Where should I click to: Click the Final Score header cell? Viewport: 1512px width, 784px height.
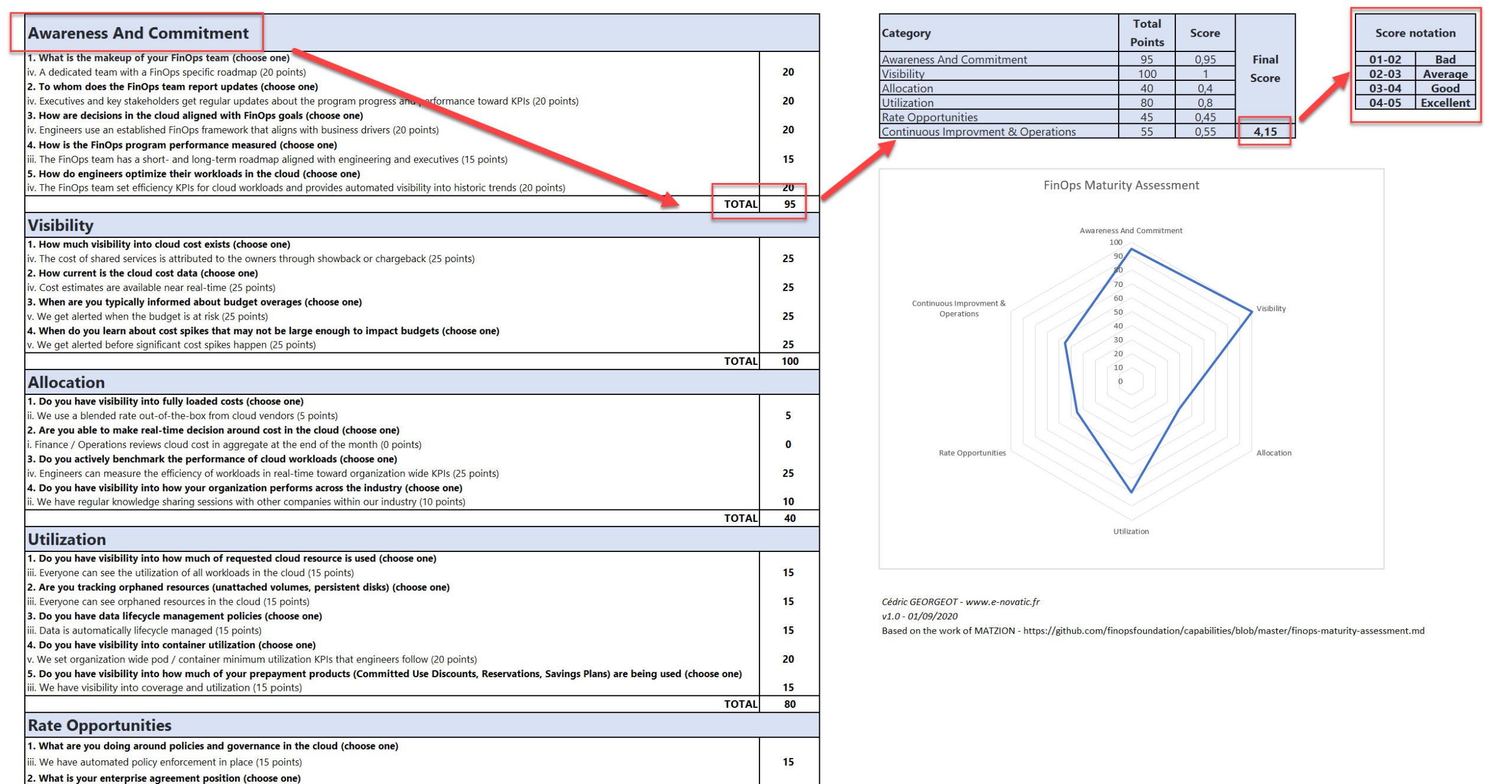(1265, 68)
